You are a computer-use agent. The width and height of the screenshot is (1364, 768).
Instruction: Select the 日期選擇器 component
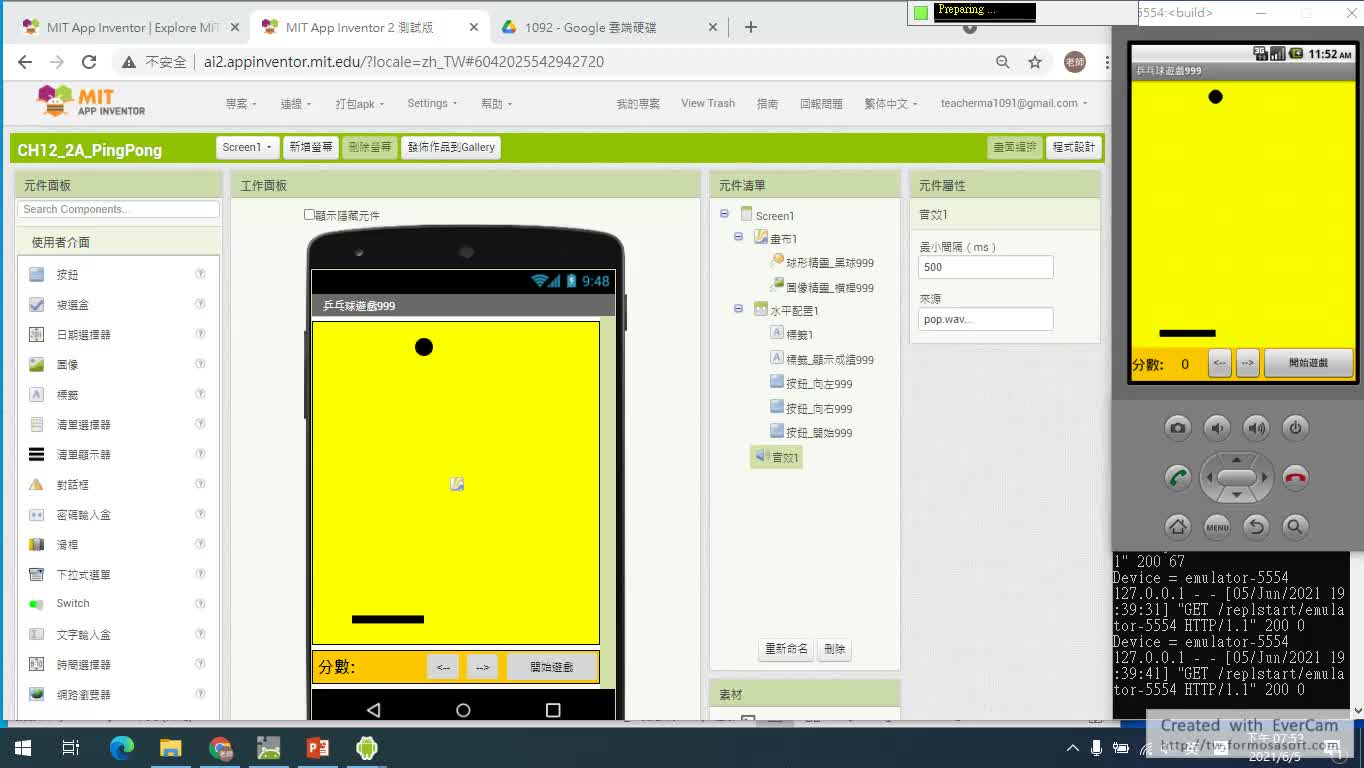click(x=83, y=334)
